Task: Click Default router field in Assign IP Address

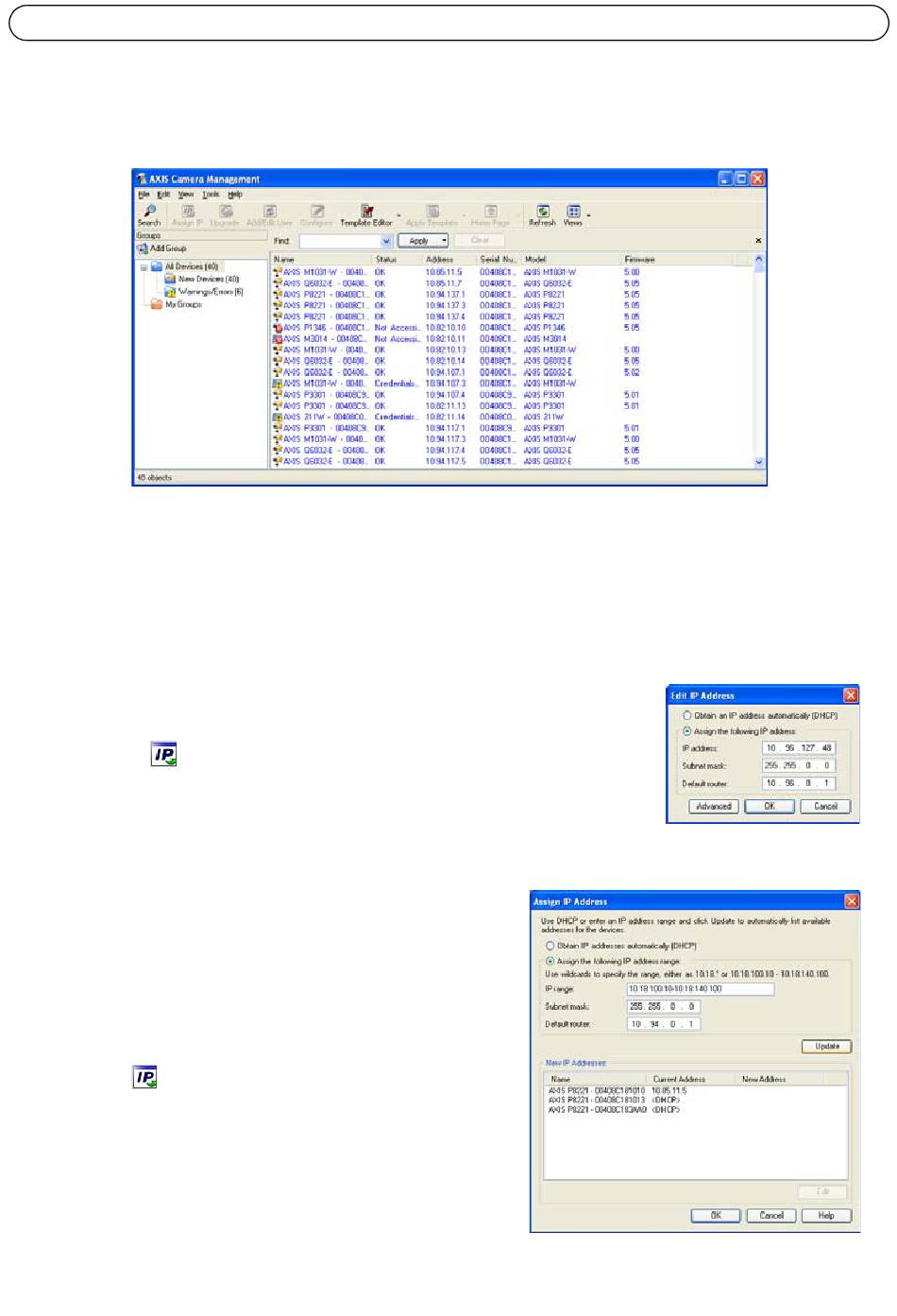Action: [x=664, y=1024]
